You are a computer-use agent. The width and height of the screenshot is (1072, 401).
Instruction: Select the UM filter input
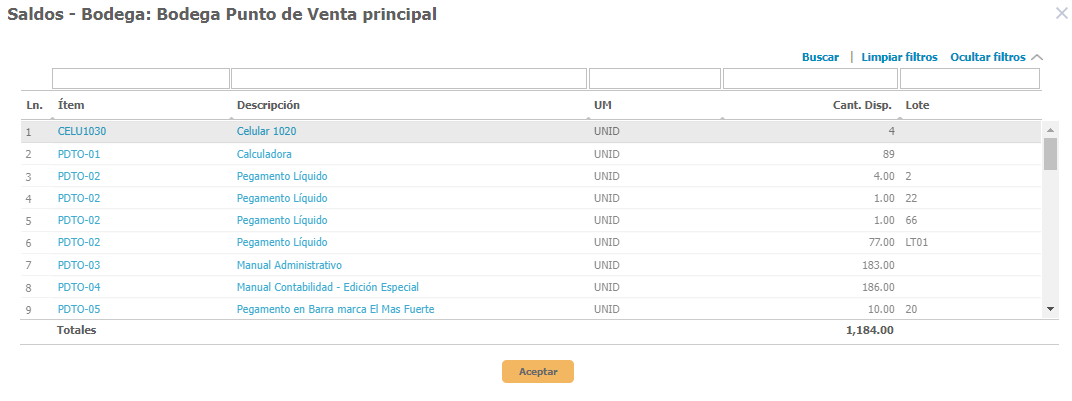coord(655,79)
